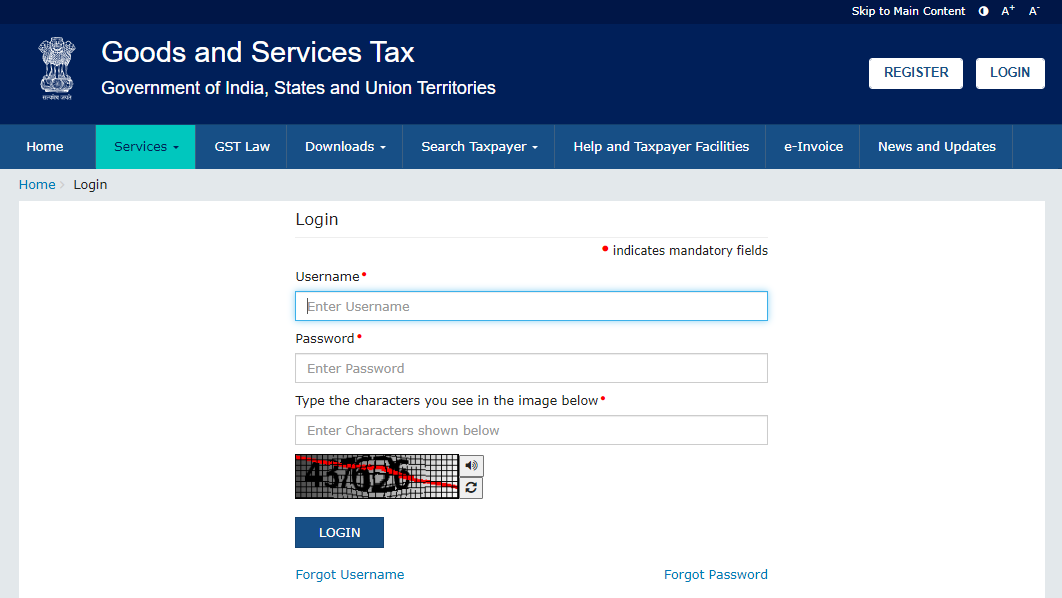The height and width of the screenshot is (598, 1062).
Task: Refresh the captcha image
Action: [470, 488]
